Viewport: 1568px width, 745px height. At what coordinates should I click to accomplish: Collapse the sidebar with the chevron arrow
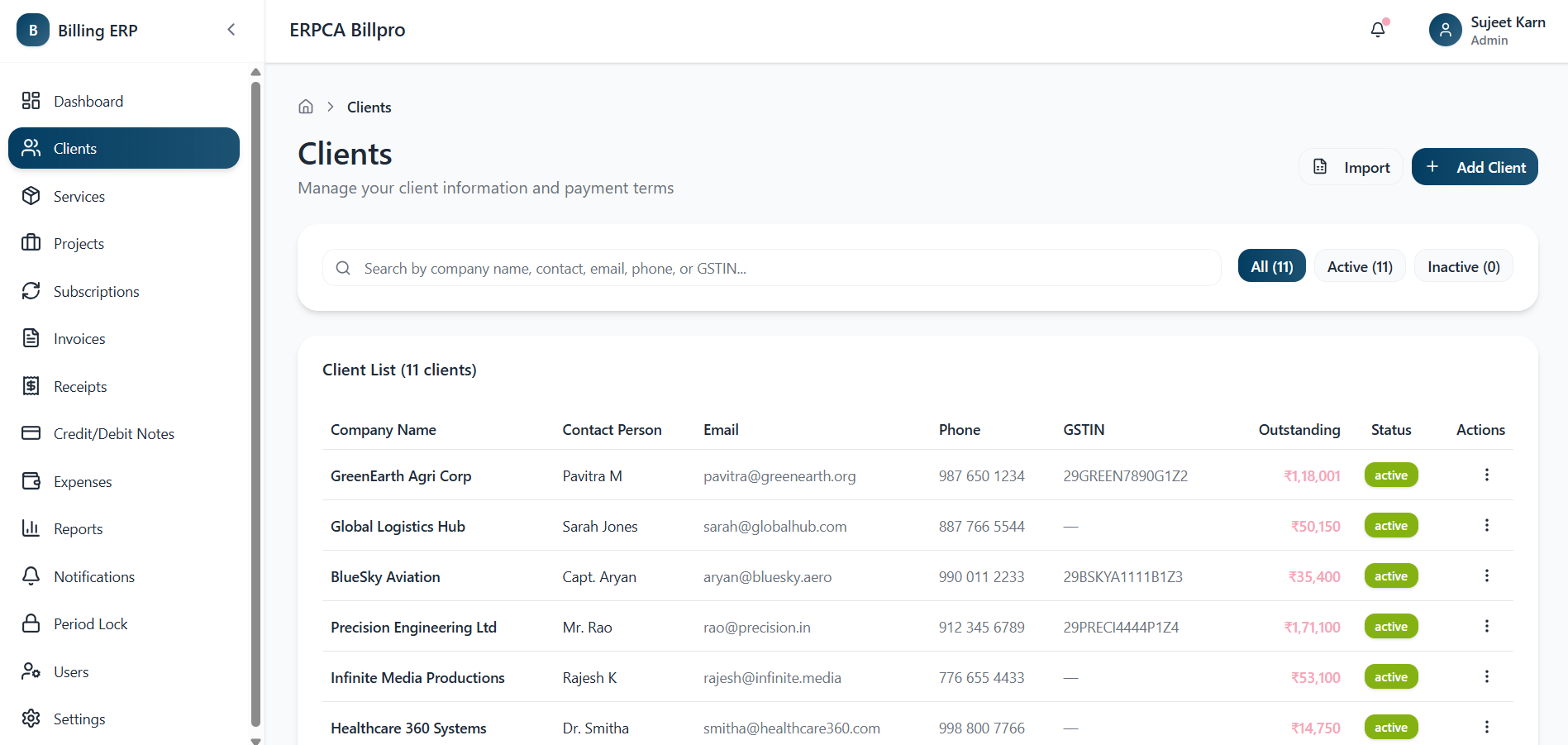(231, 30)
